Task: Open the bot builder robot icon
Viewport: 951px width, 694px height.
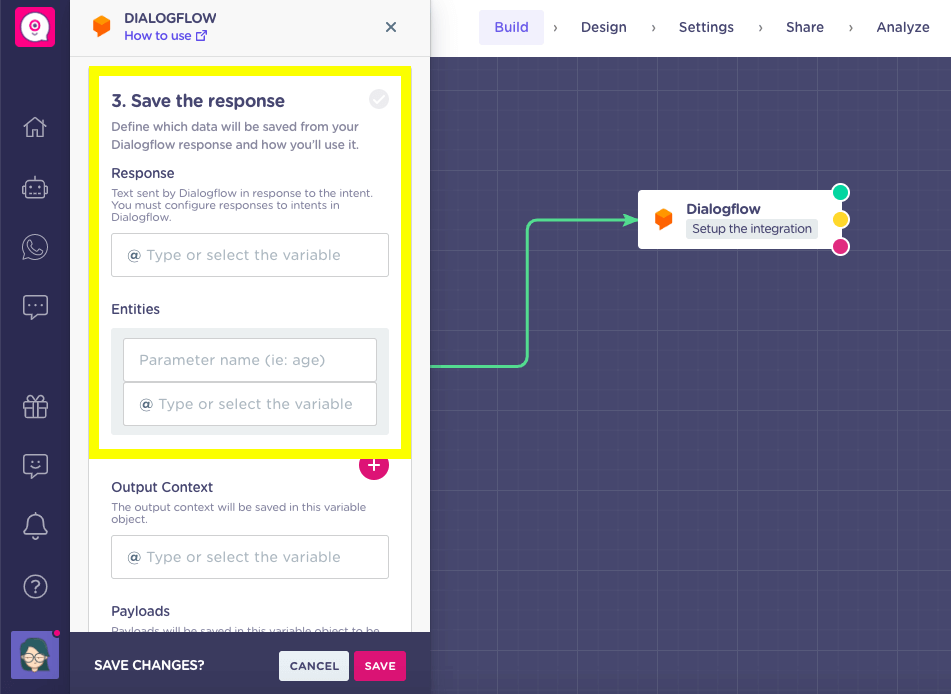Action: tap(35, 188)
